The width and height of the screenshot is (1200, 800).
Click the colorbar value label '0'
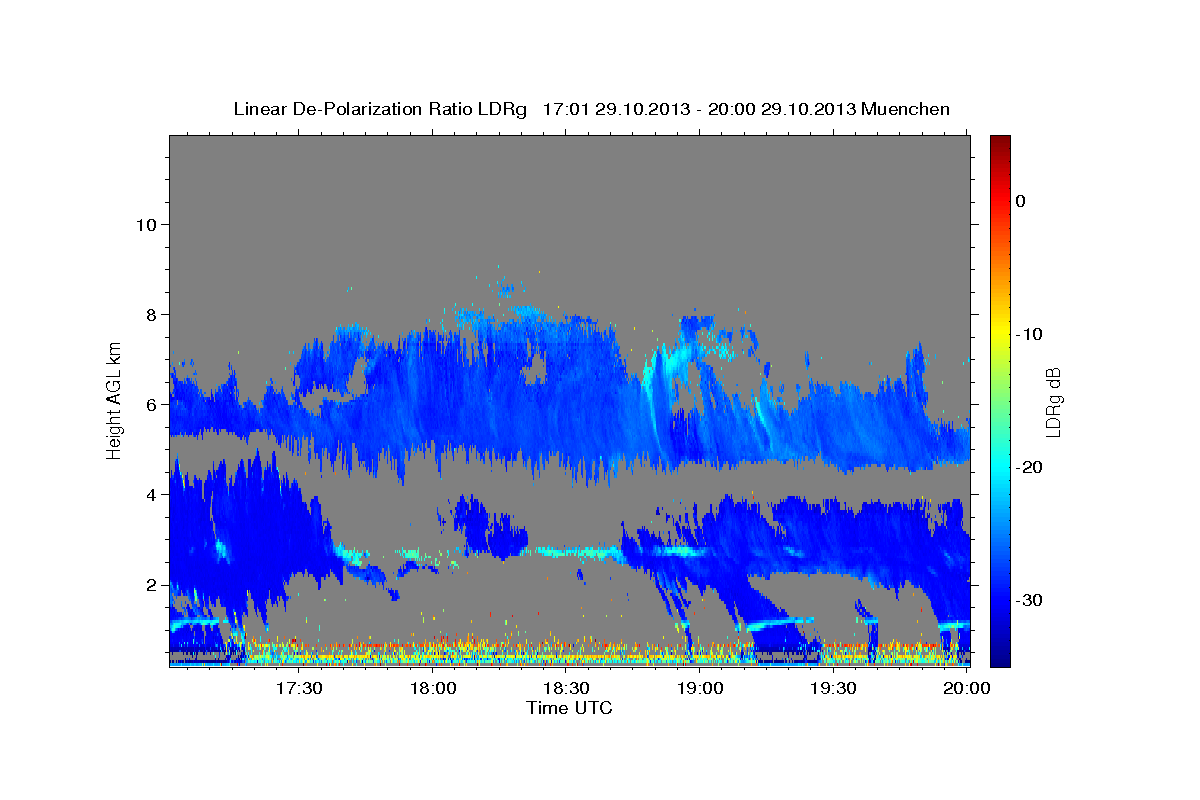pos(1020,201)
